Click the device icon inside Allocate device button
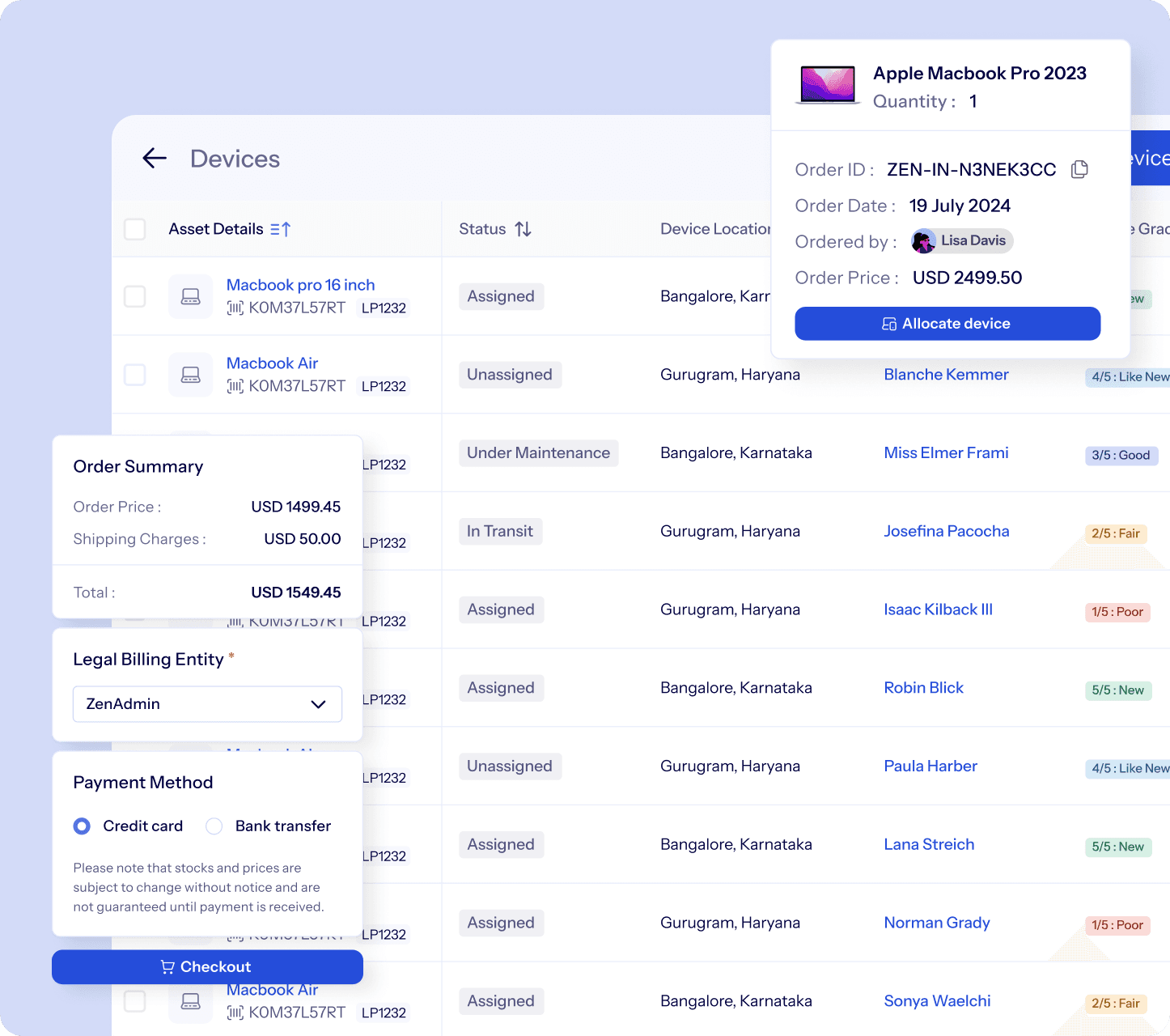The height and width of the screenshot is (1036, 1170). pyautogui.click(x=888, y=323)
